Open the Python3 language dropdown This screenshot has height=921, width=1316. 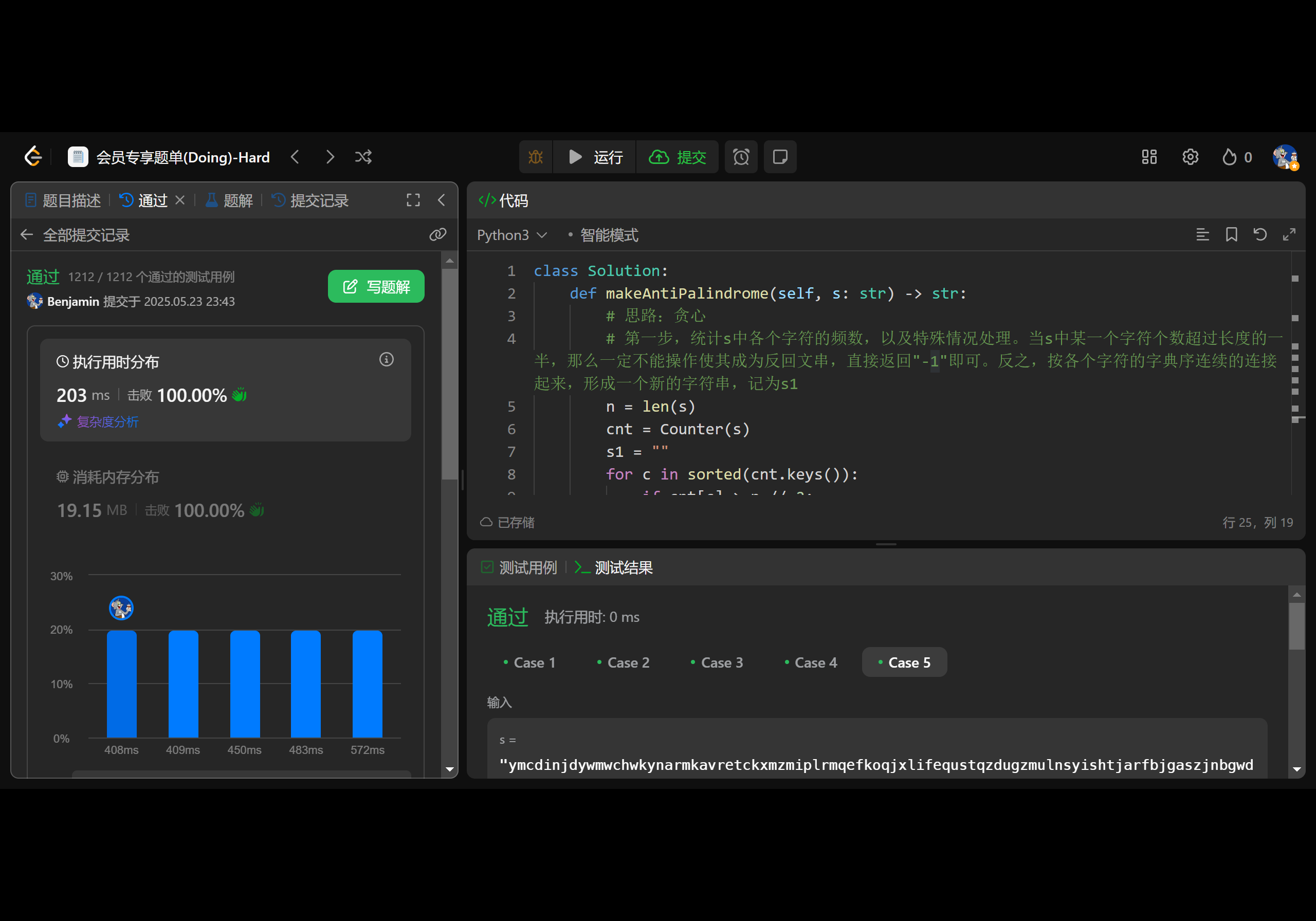511,235
